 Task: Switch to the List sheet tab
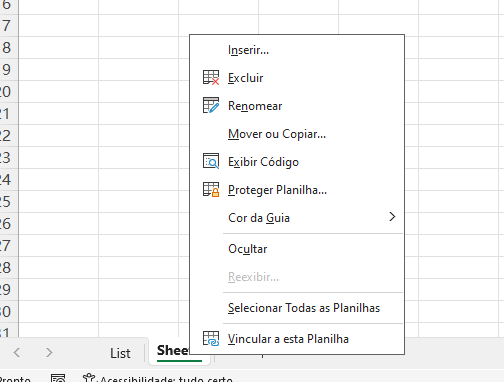(x=120, y=353)
